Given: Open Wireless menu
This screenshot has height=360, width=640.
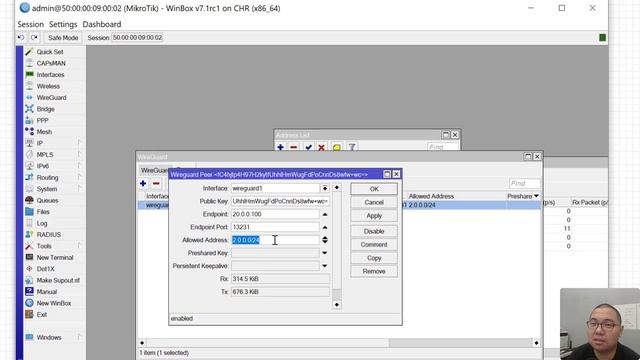Looking at the screenshot, I should [x=48, y=86].
